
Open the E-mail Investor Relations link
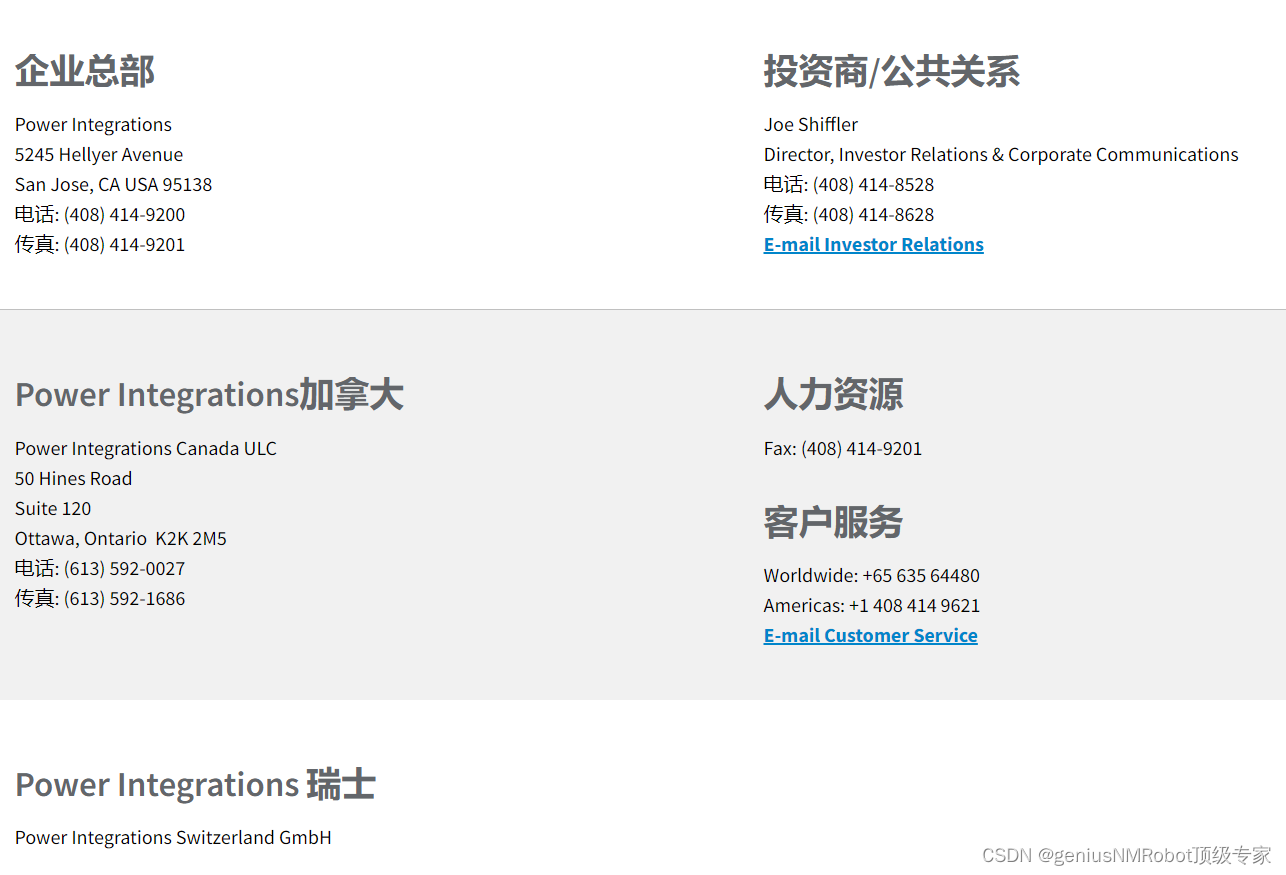coord(873,245)
